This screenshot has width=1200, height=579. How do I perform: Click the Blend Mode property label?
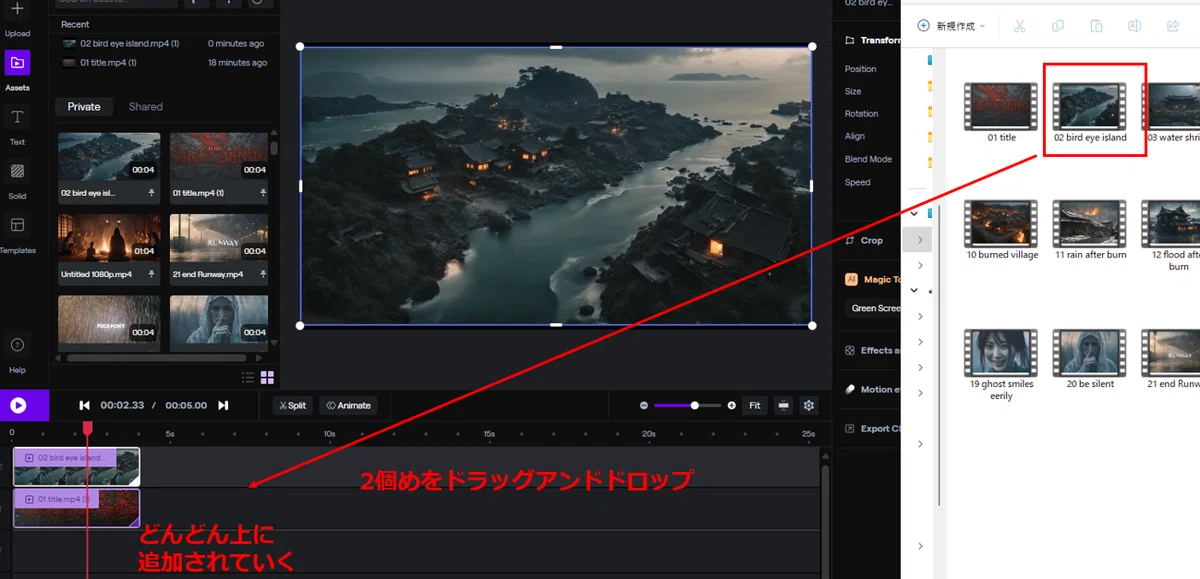pos(868,159)
